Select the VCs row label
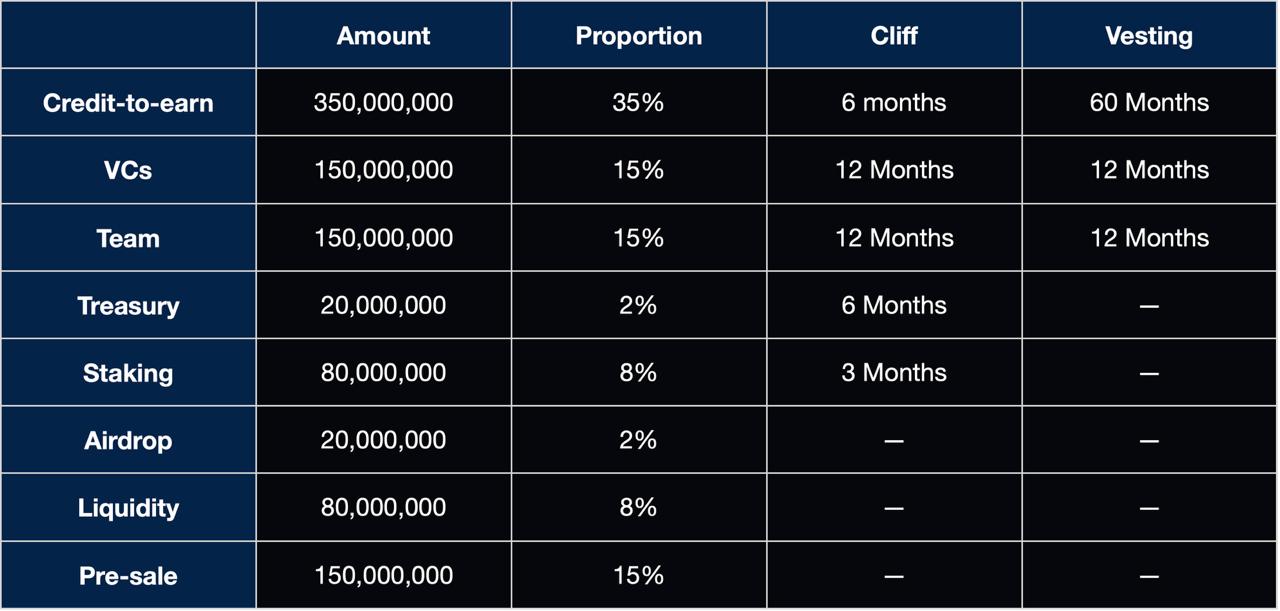Image resolution: width=1280 pixels, height=611 pixels. point(128,170)
